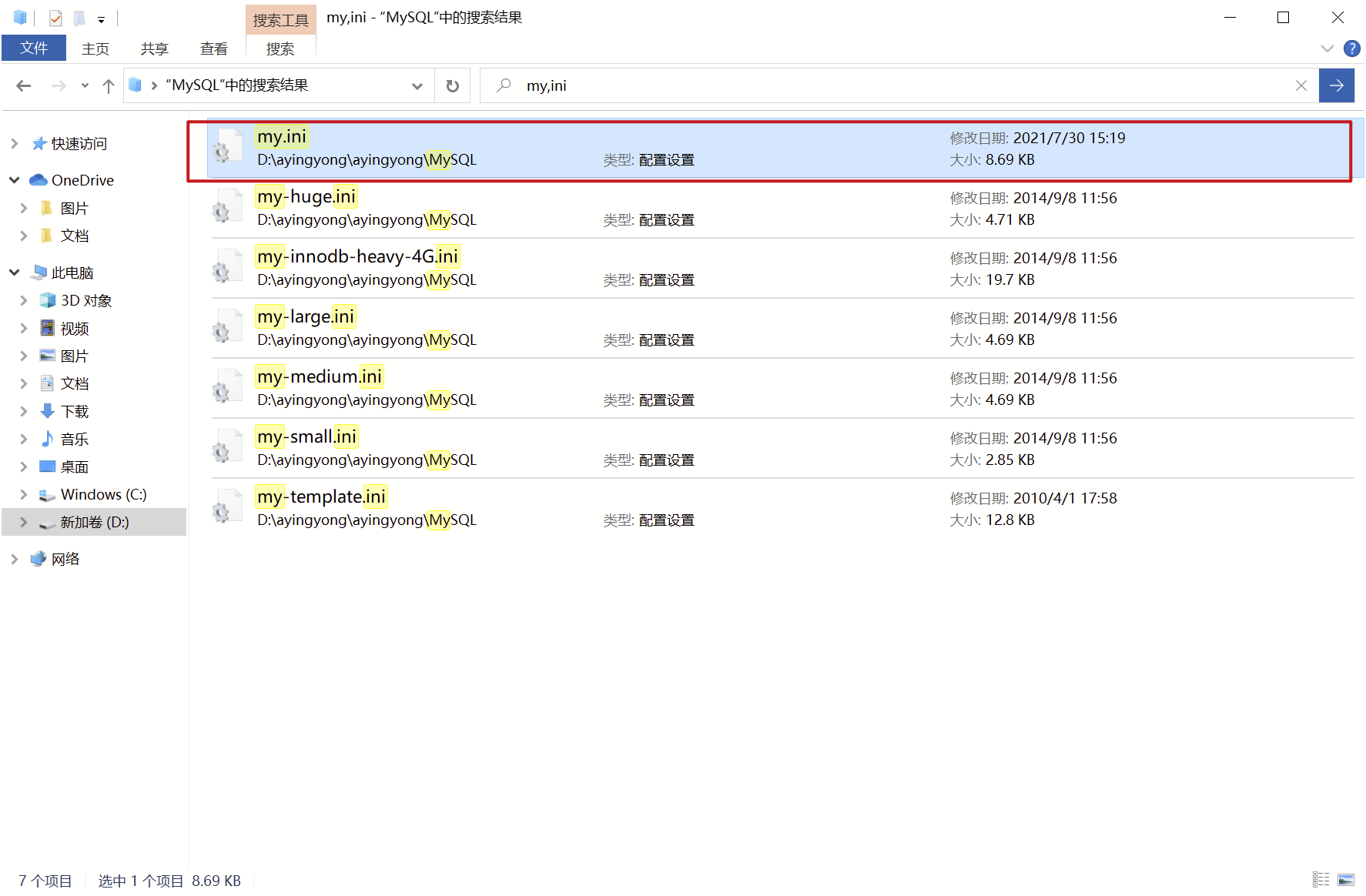Viewport: 1366px width, 896px height.
Task: Select the Windows (C:) drive
Action: tap(103, 494)
